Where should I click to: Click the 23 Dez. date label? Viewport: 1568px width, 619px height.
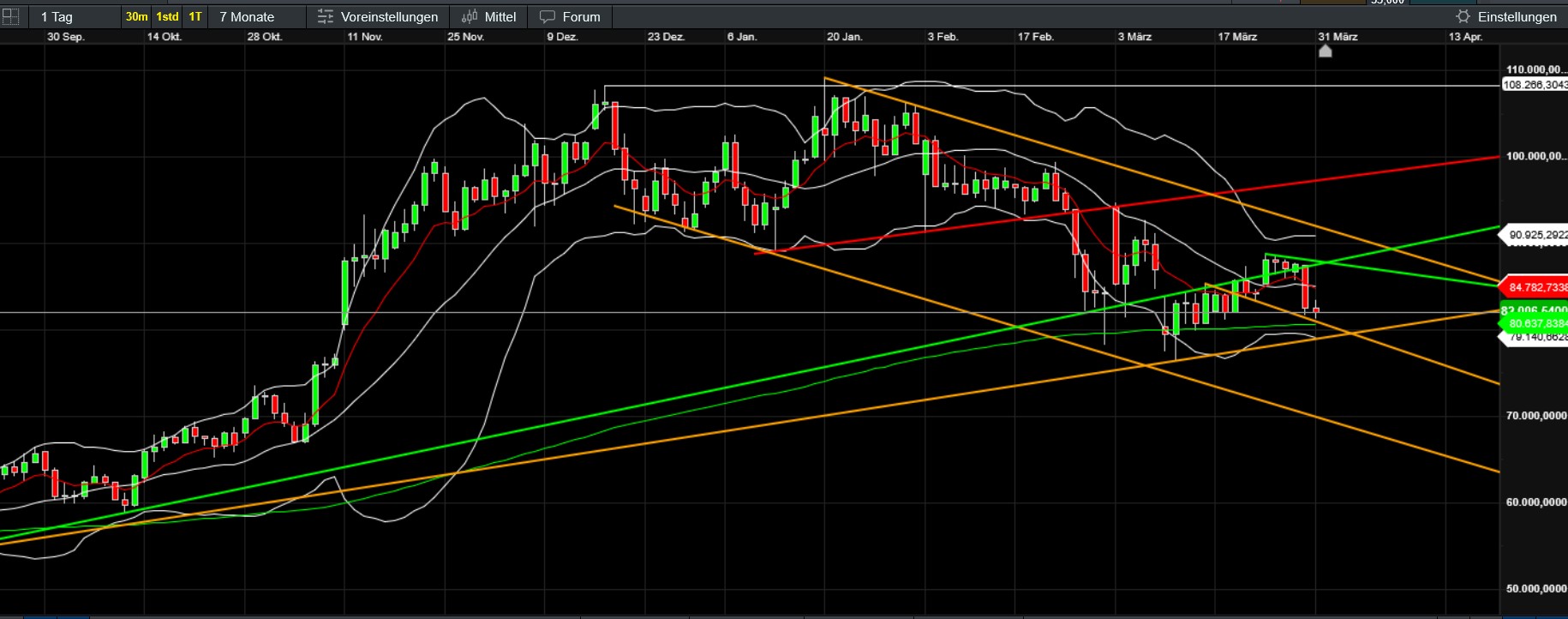[666, 37]
